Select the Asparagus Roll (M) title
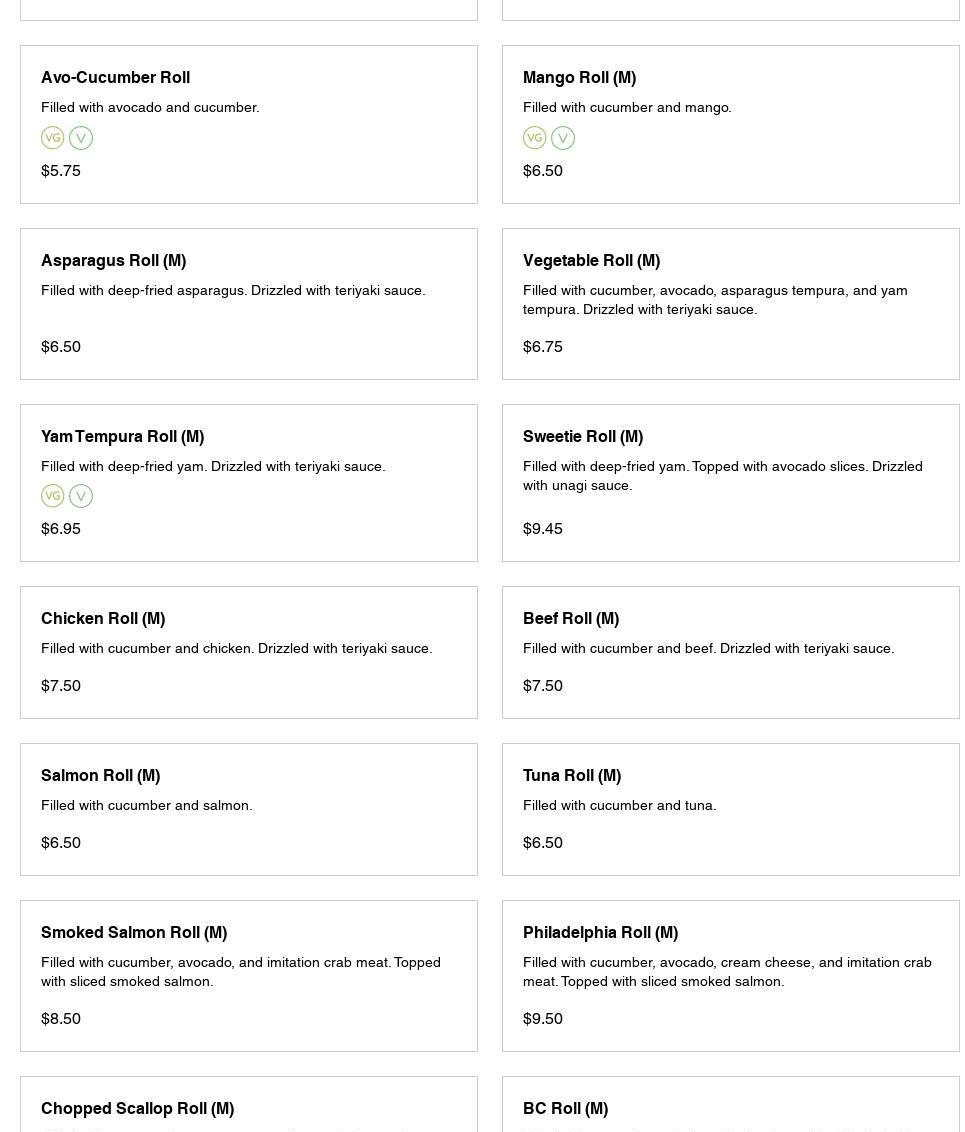 point(113,260)
